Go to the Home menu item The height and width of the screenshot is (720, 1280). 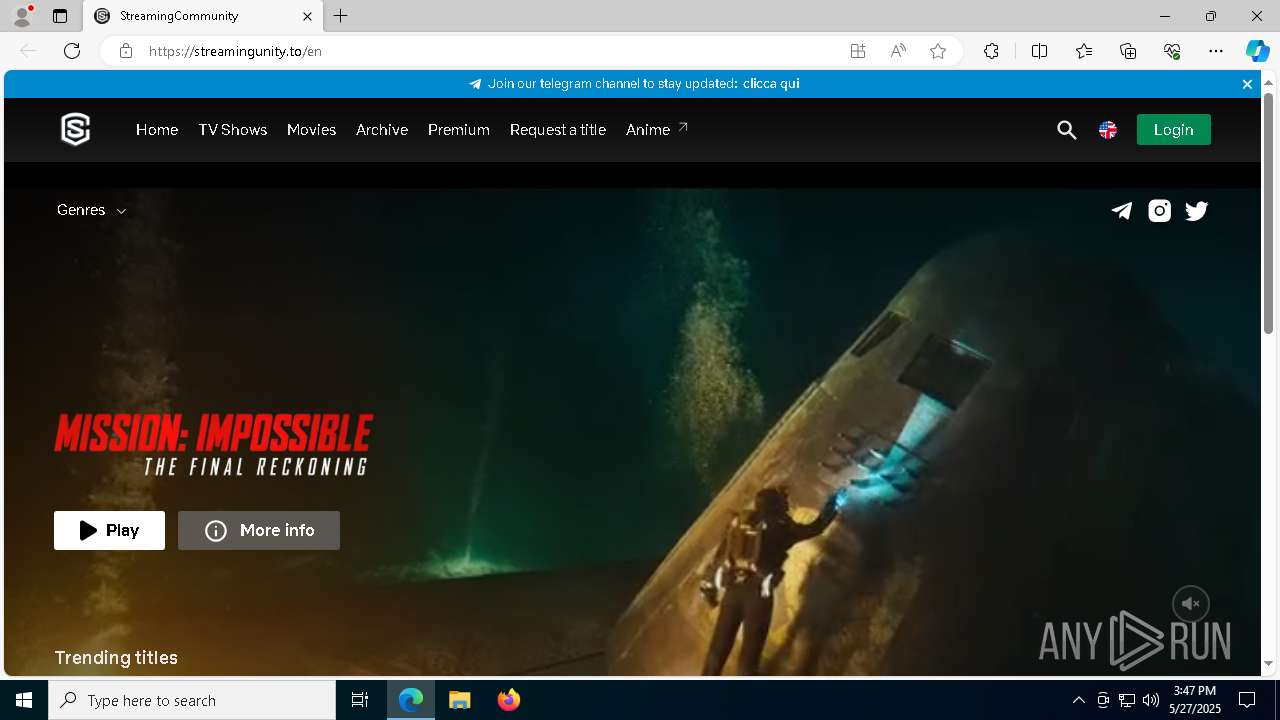coord(157,130)
